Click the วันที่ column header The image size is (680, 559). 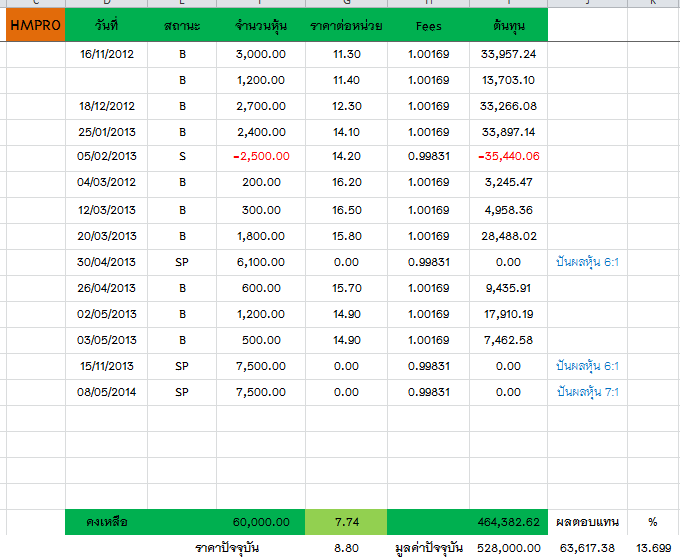[106, 25]
